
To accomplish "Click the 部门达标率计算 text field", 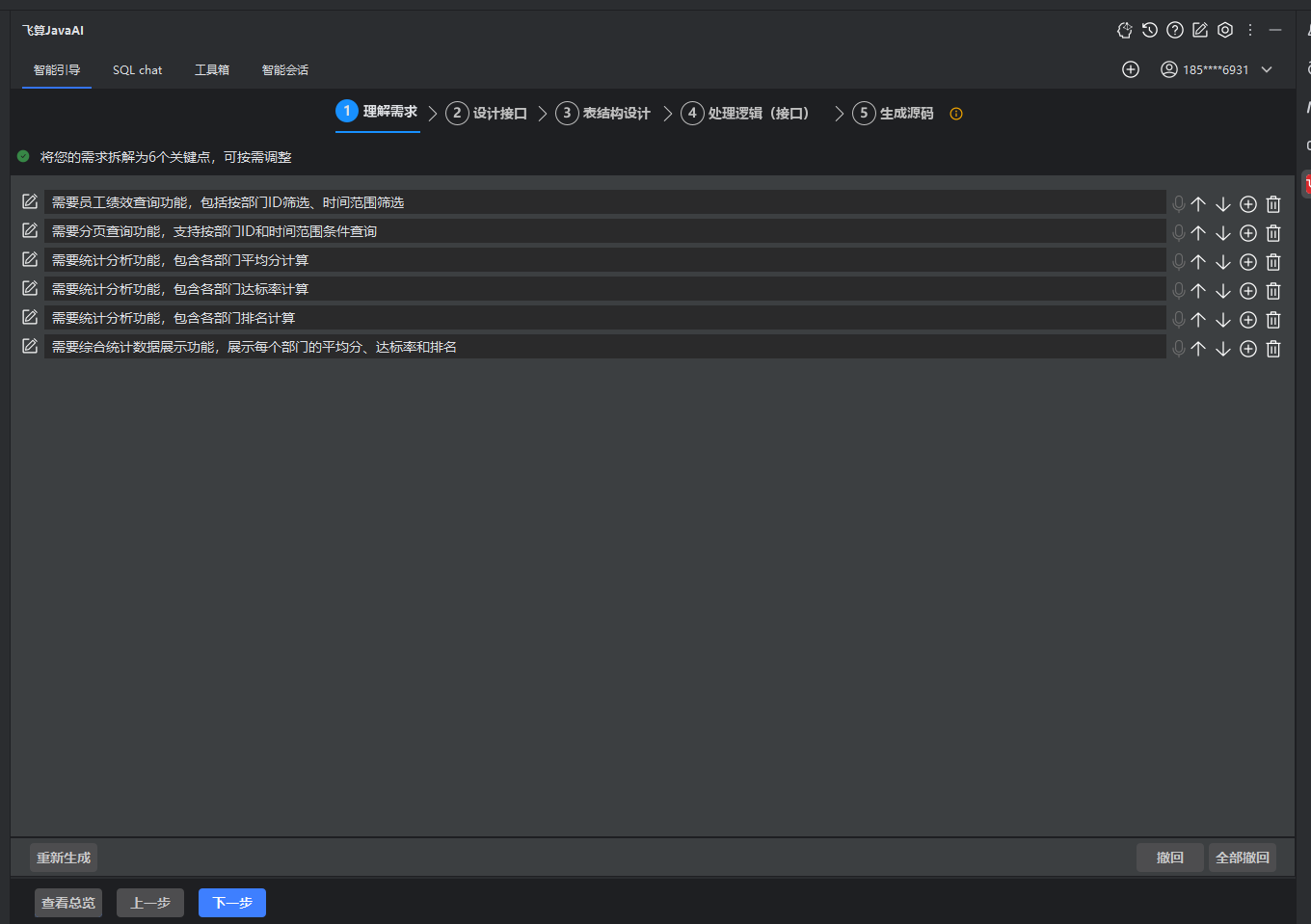I will point(605,289).
